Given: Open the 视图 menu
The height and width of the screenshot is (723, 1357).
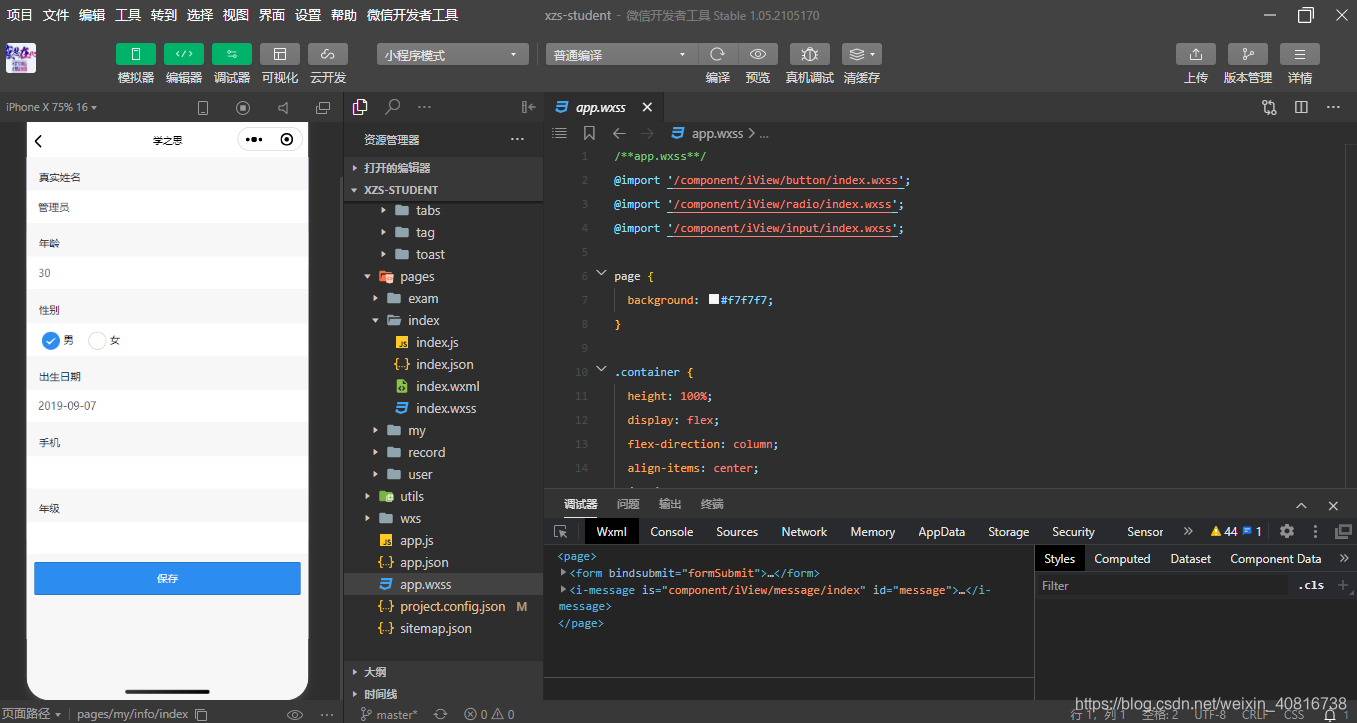Looking at the screenshot, I should (x=236, y=15).
